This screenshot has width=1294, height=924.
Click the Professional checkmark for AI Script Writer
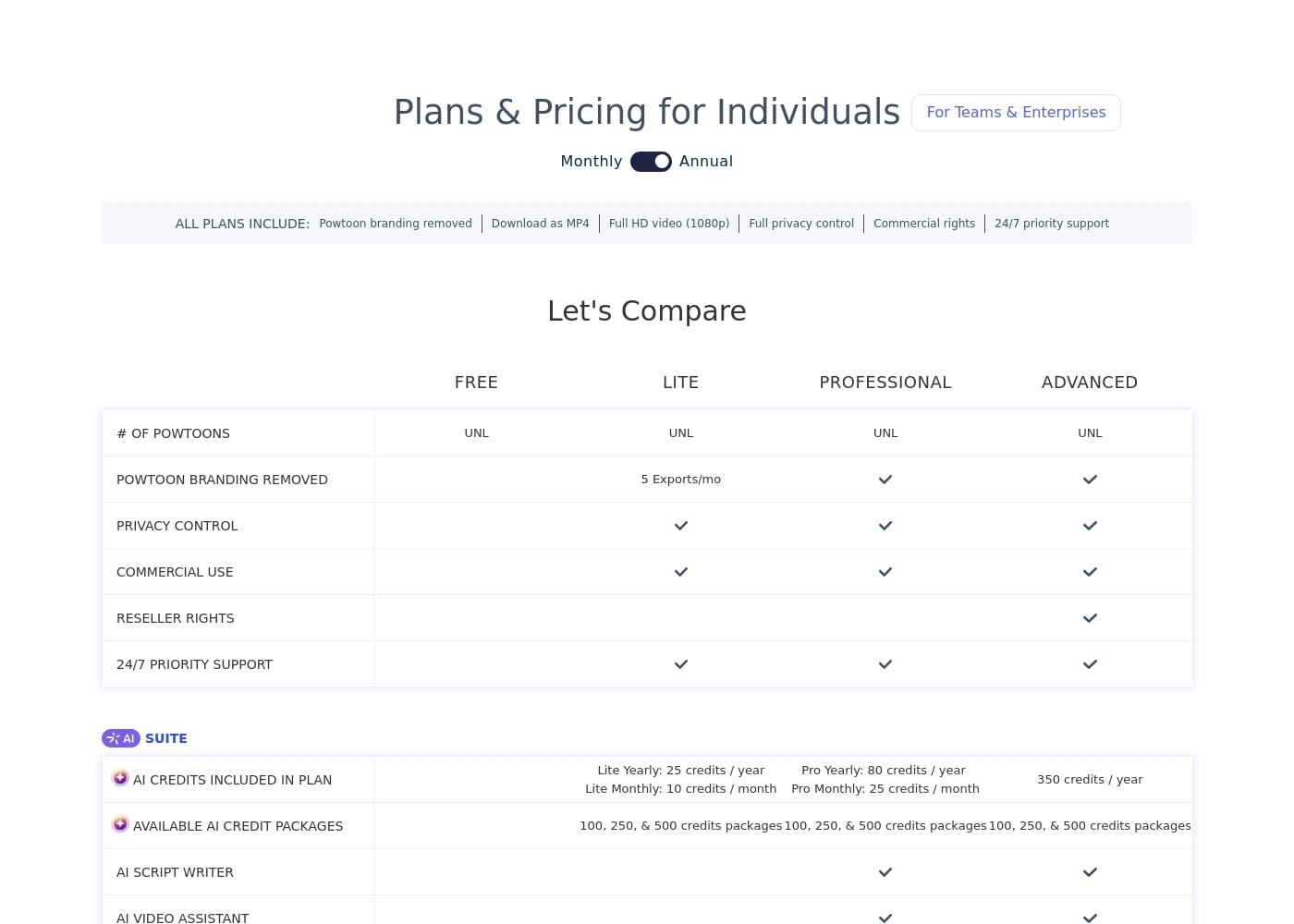point(885,872)
